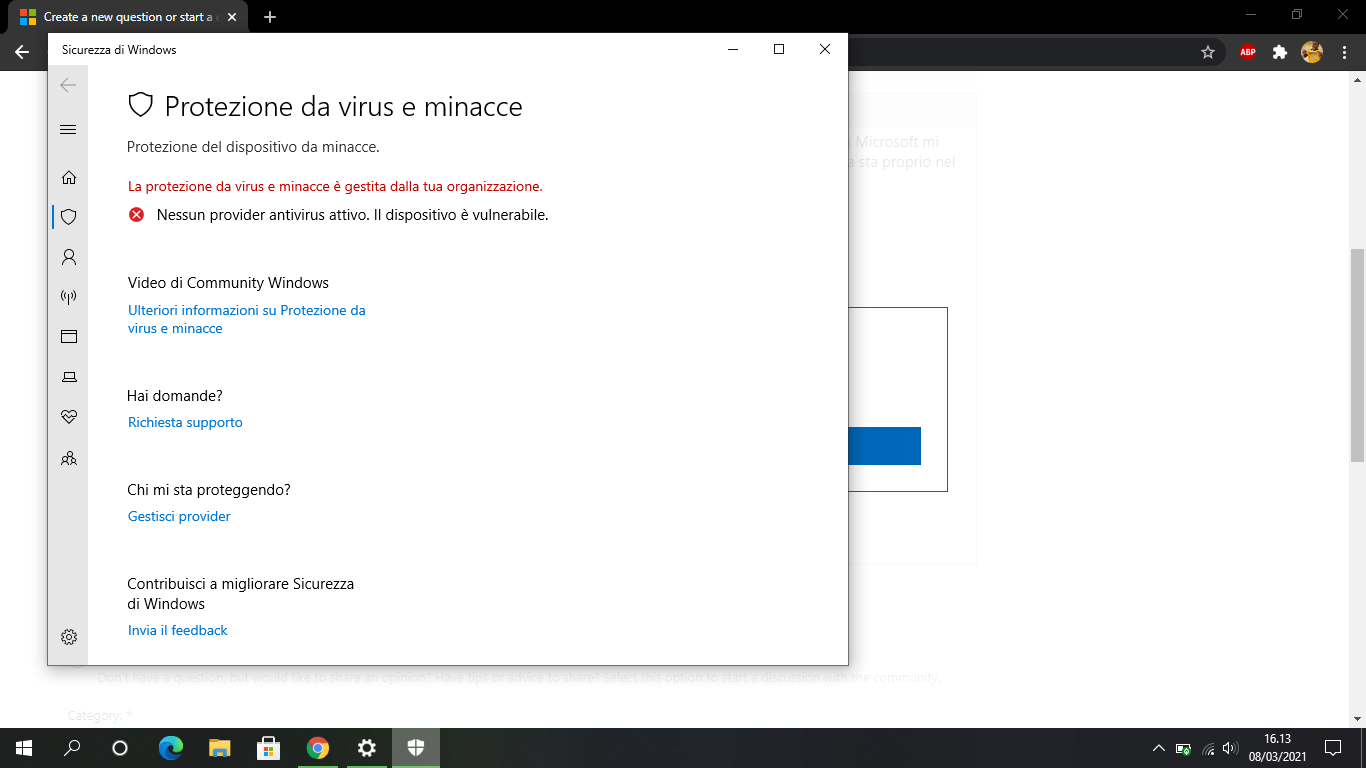
Task: Go to the Home page icon in sidebar
Action: pos(68,177)
